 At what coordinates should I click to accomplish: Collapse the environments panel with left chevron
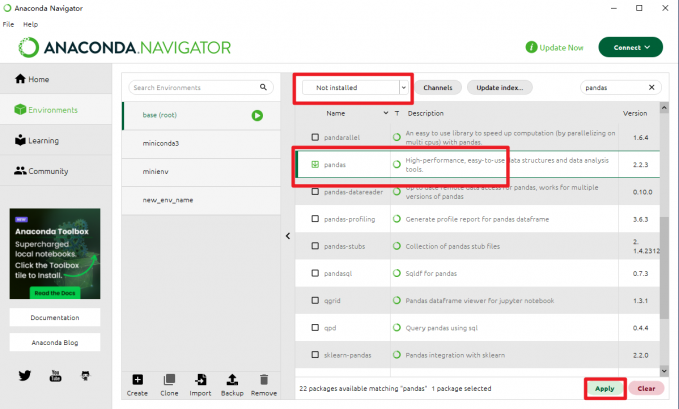coord(288,236)
